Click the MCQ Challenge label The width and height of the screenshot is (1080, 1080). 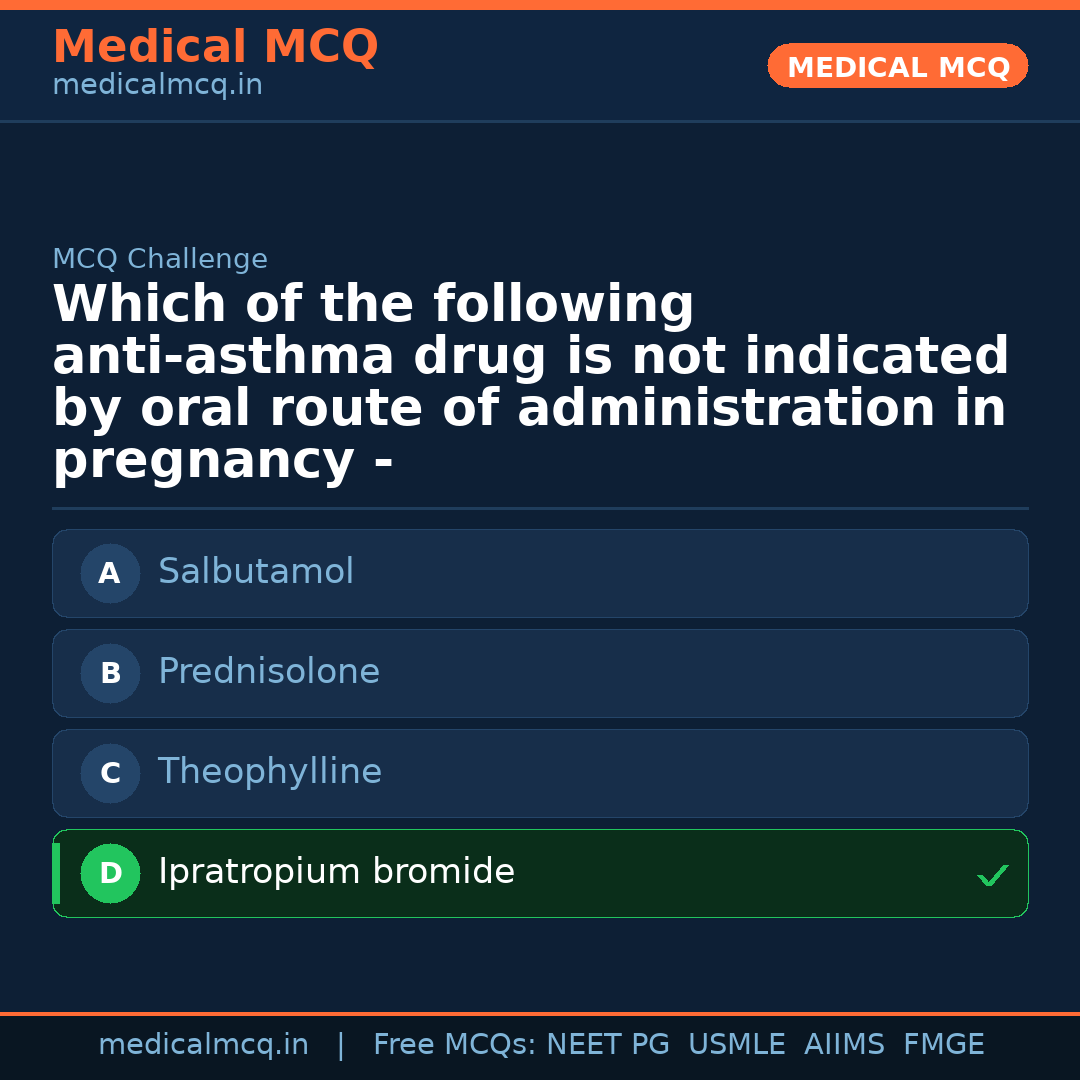pyautogui.click(x=160, y=259)
